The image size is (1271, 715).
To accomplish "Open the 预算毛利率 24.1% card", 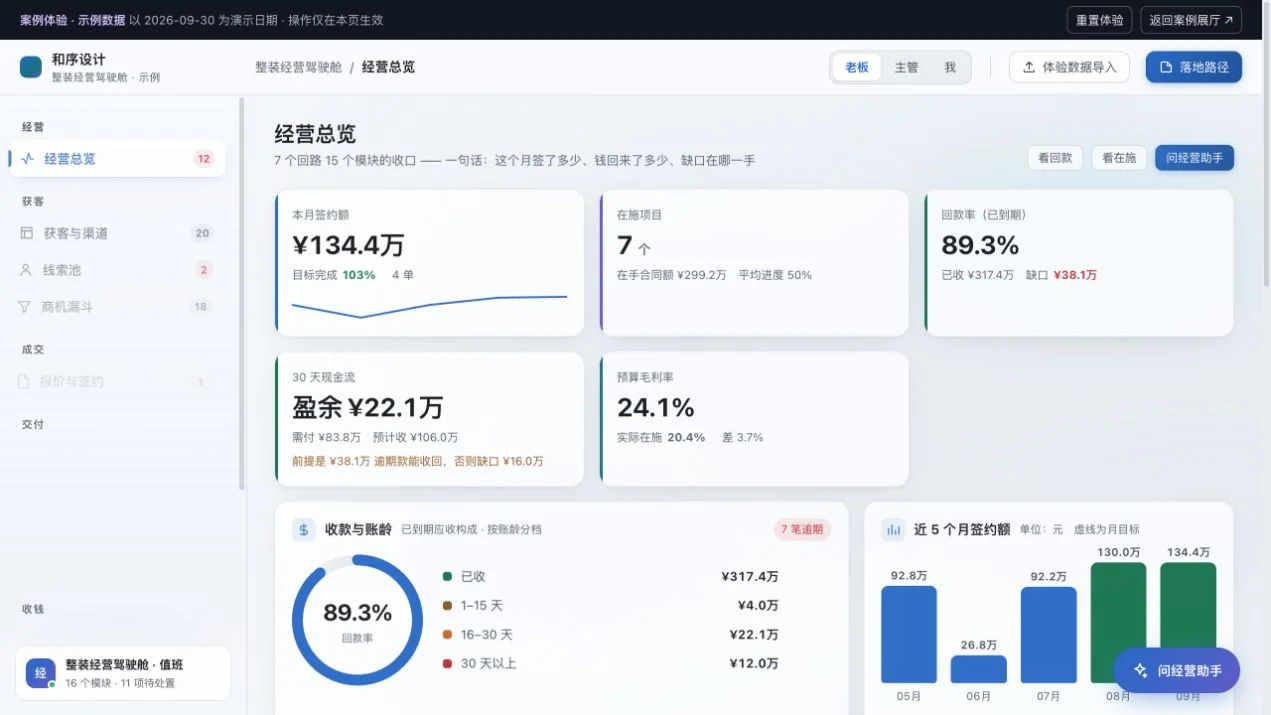I will 754,419.
